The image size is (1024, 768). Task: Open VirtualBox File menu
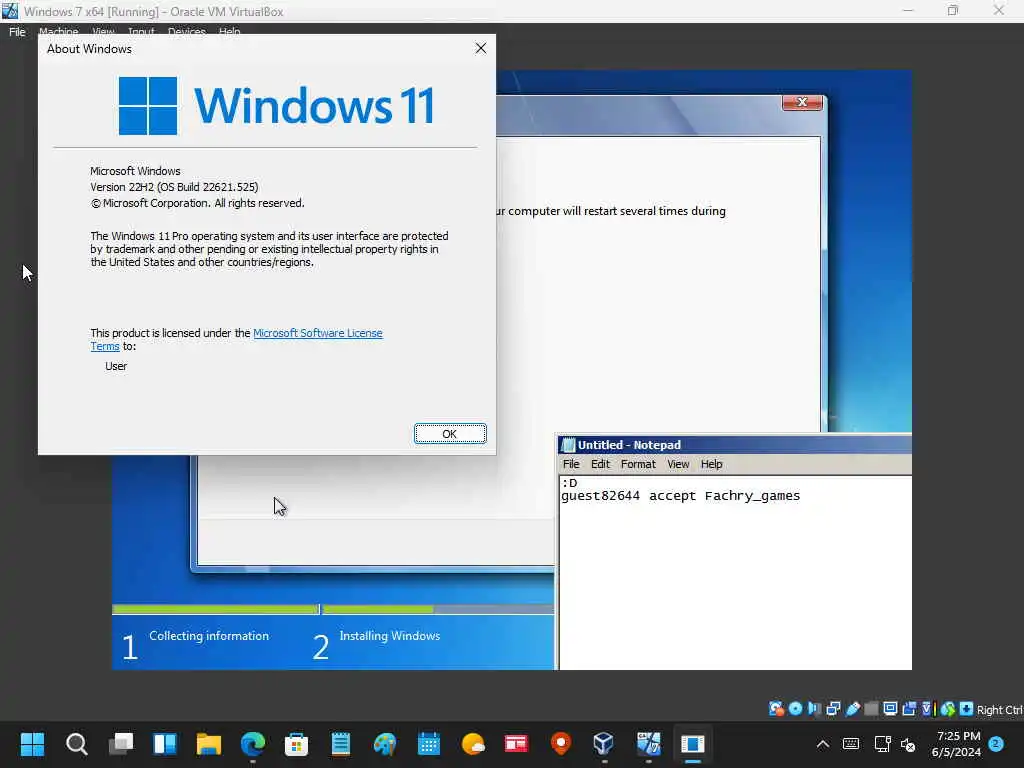tap(17, 31)
